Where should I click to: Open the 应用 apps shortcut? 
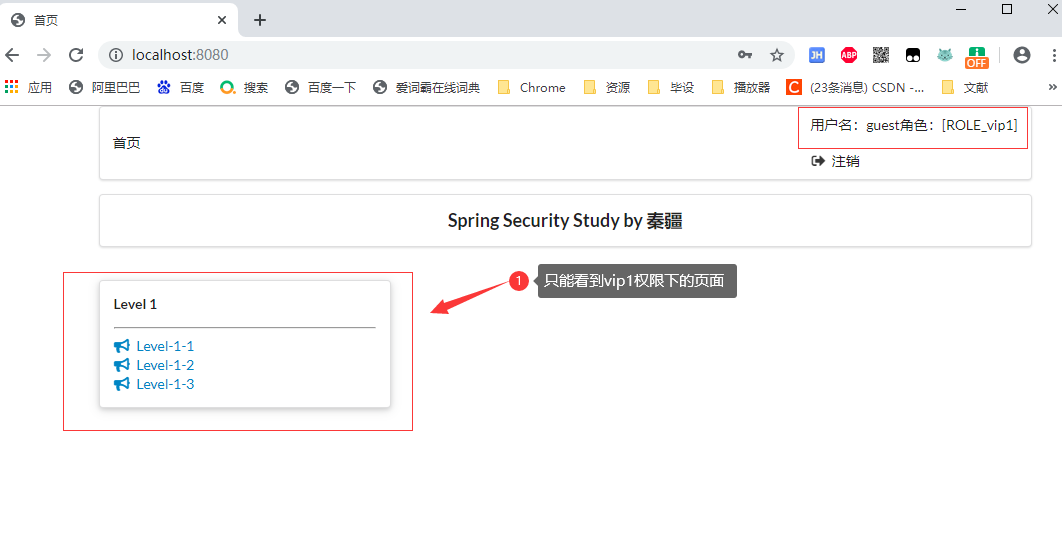28,87
